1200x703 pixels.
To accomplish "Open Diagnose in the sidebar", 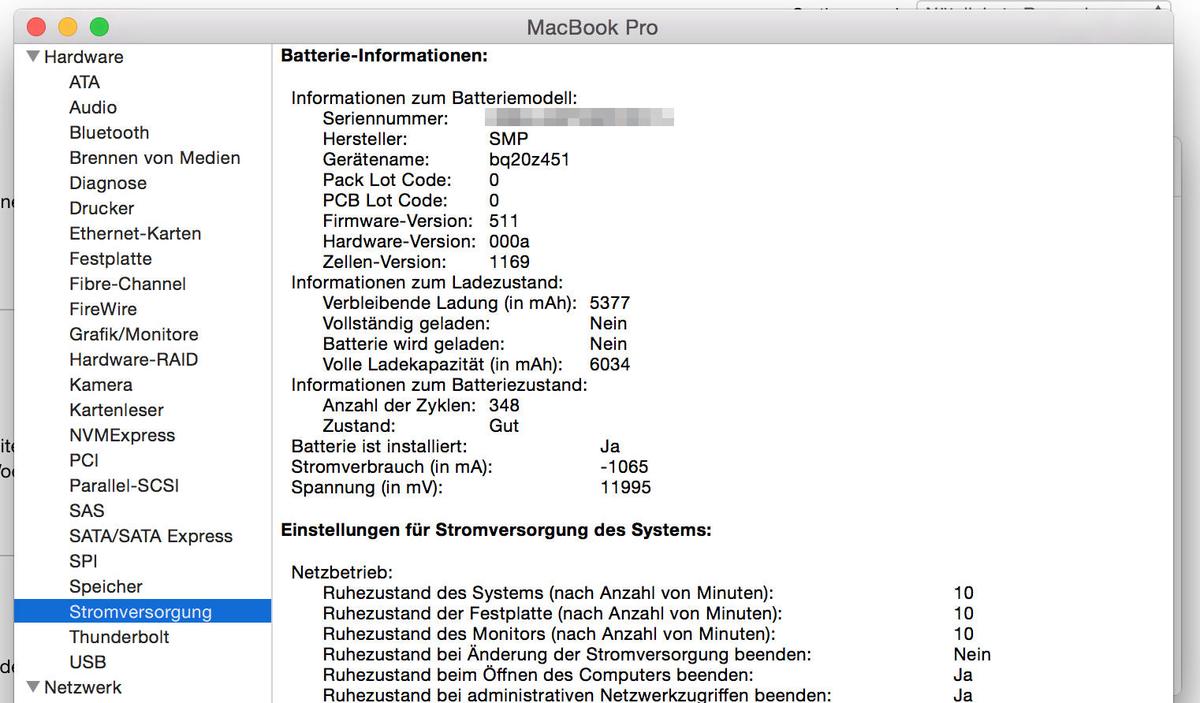I will [x=108, y=183].
